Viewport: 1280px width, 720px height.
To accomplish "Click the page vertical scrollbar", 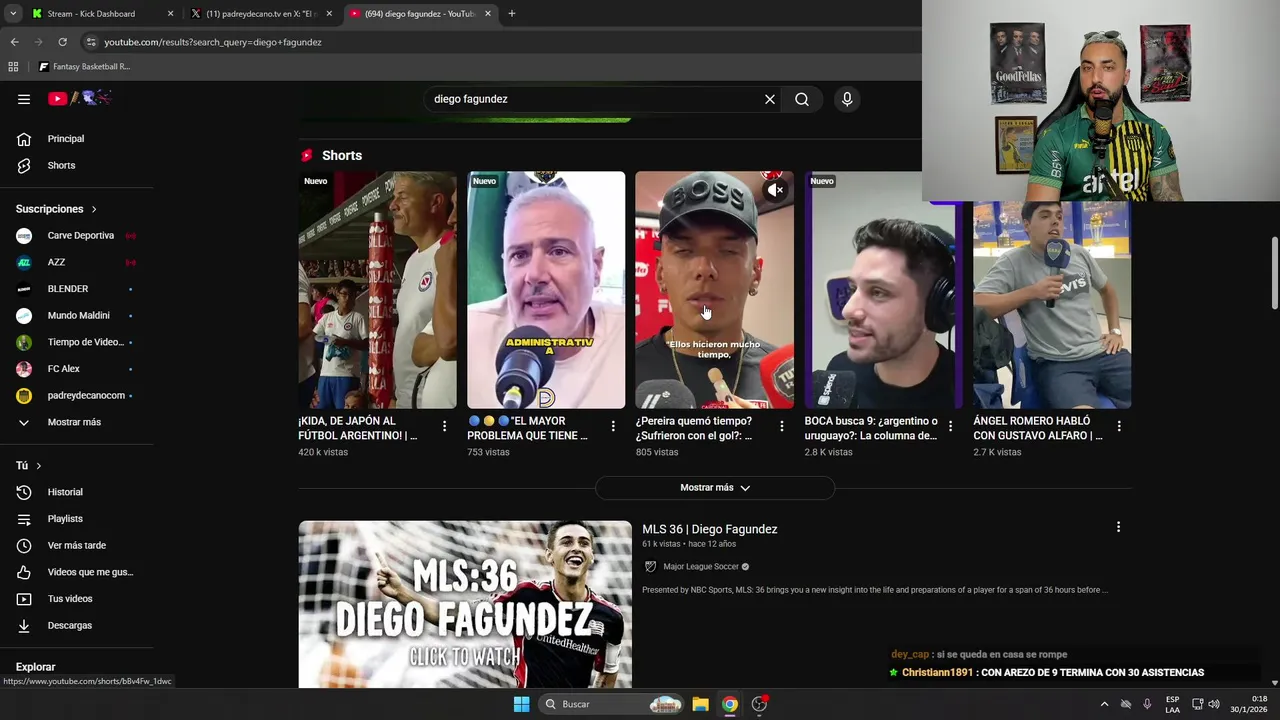I will click(x=1274, y=273).
